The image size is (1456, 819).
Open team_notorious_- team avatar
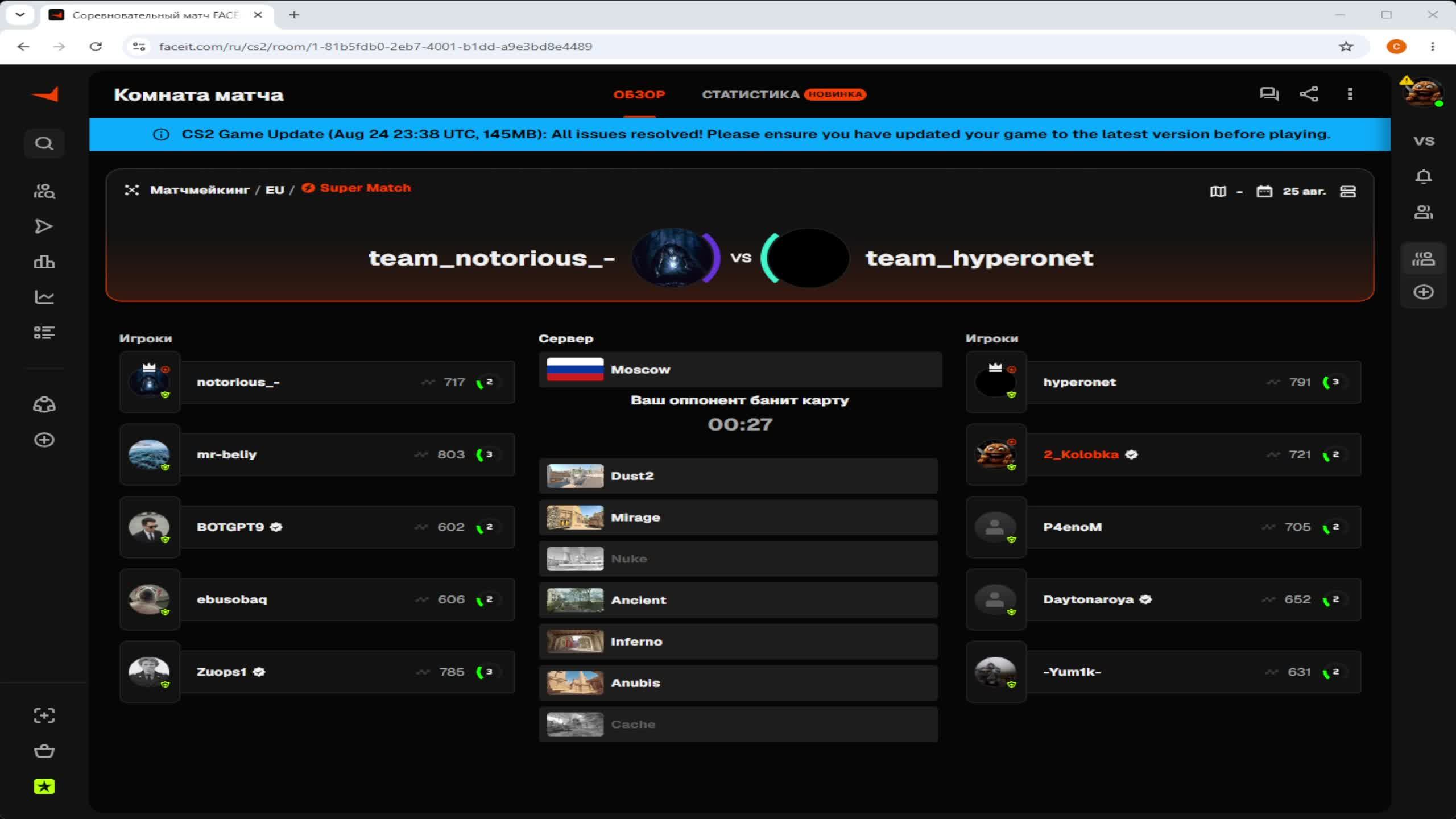(673, 258)
